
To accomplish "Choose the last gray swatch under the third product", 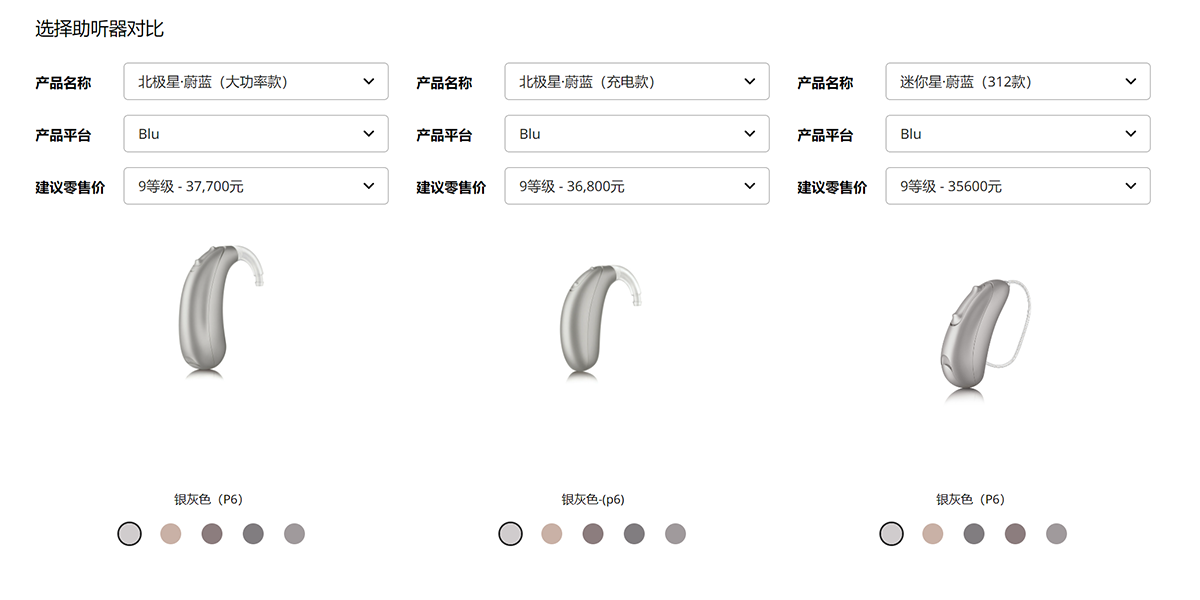I will tap(1056, 534).
